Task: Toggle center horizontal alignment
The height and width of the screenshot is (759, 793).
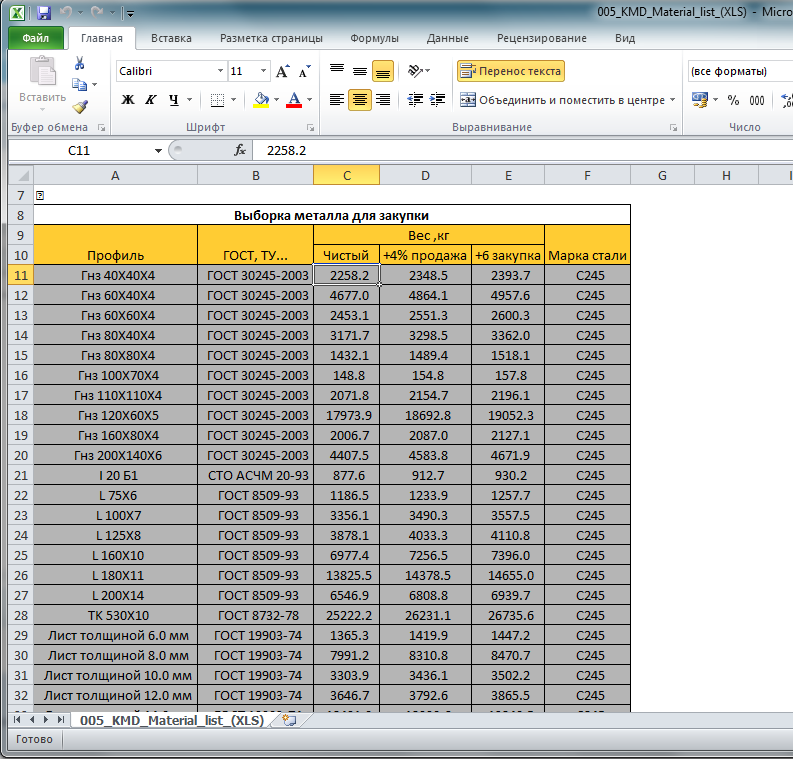Action: click(359, 100)
